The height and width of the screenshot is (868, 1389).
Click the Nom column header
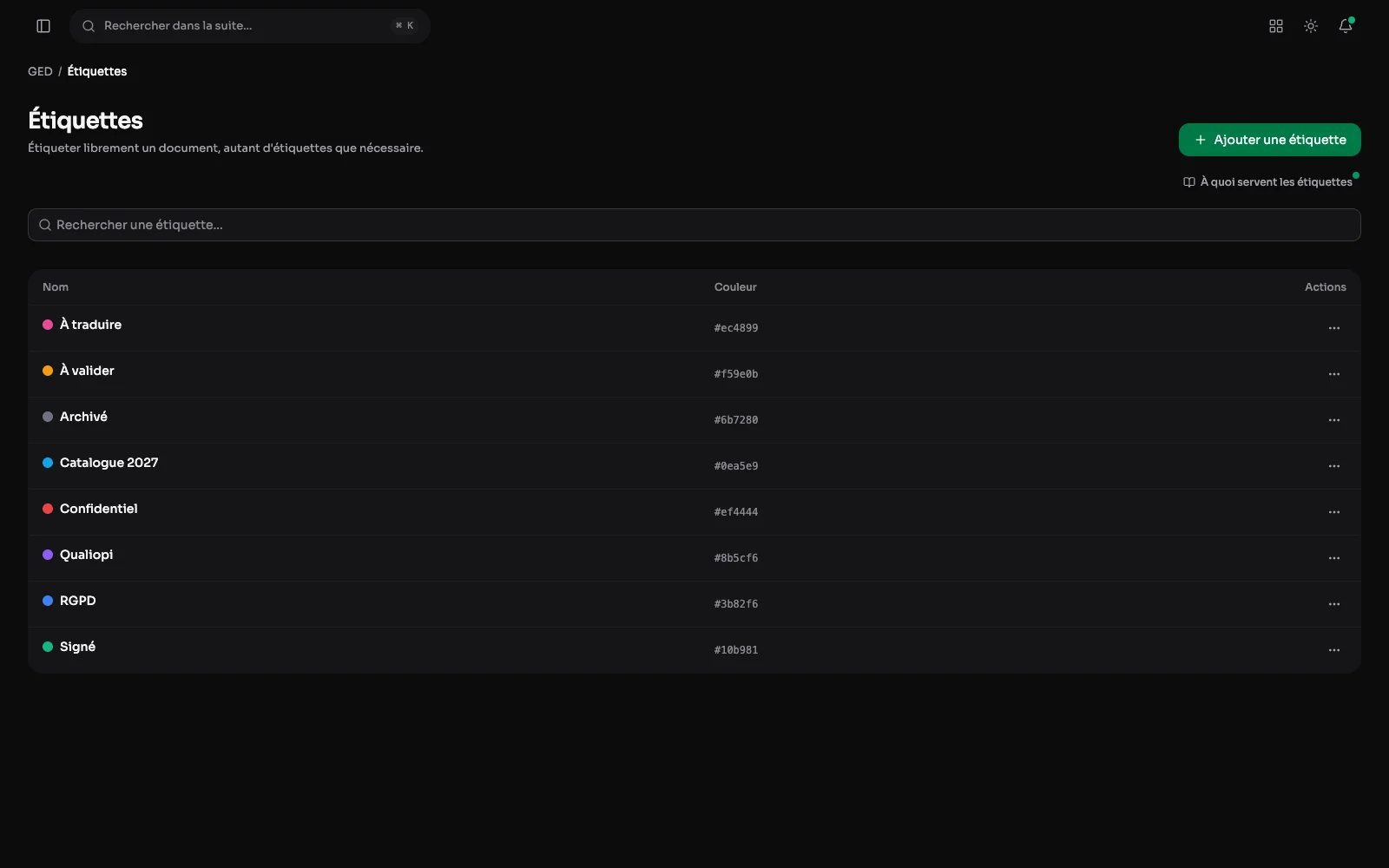pyautogui.click(x=56, y=287)
